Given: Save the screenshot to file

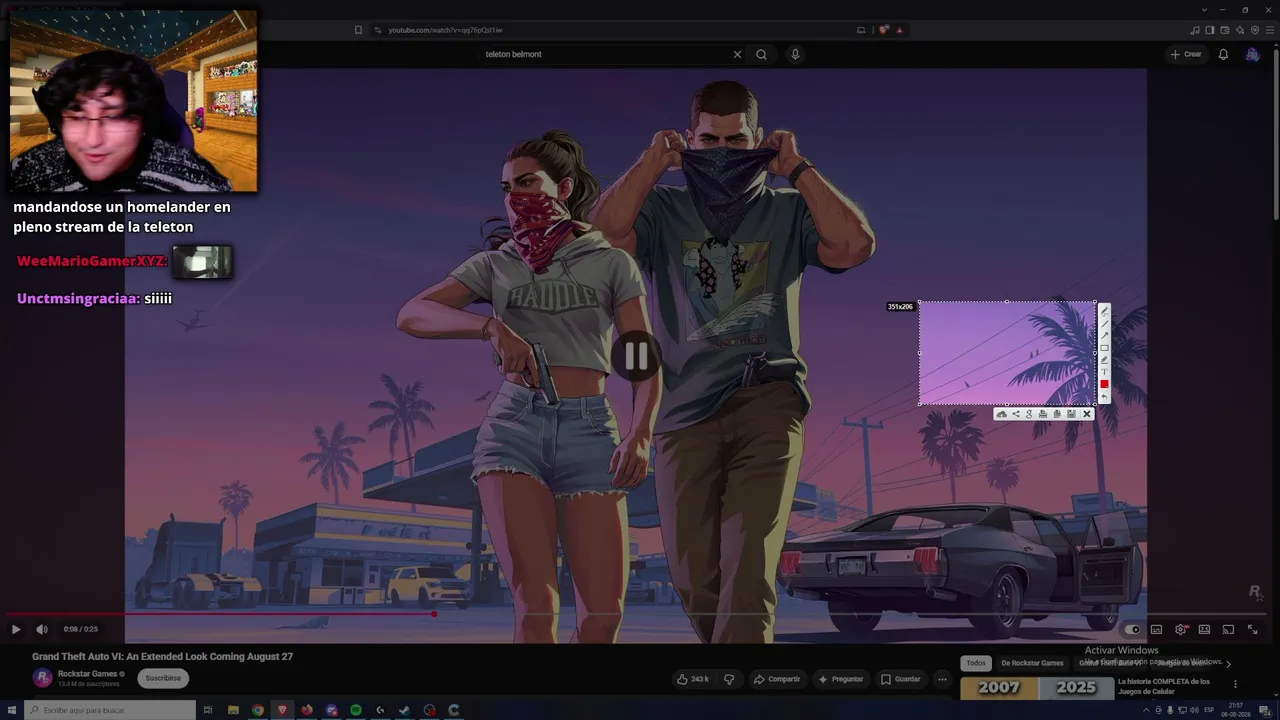Looking at the screenshot, I should (1071, 414).
